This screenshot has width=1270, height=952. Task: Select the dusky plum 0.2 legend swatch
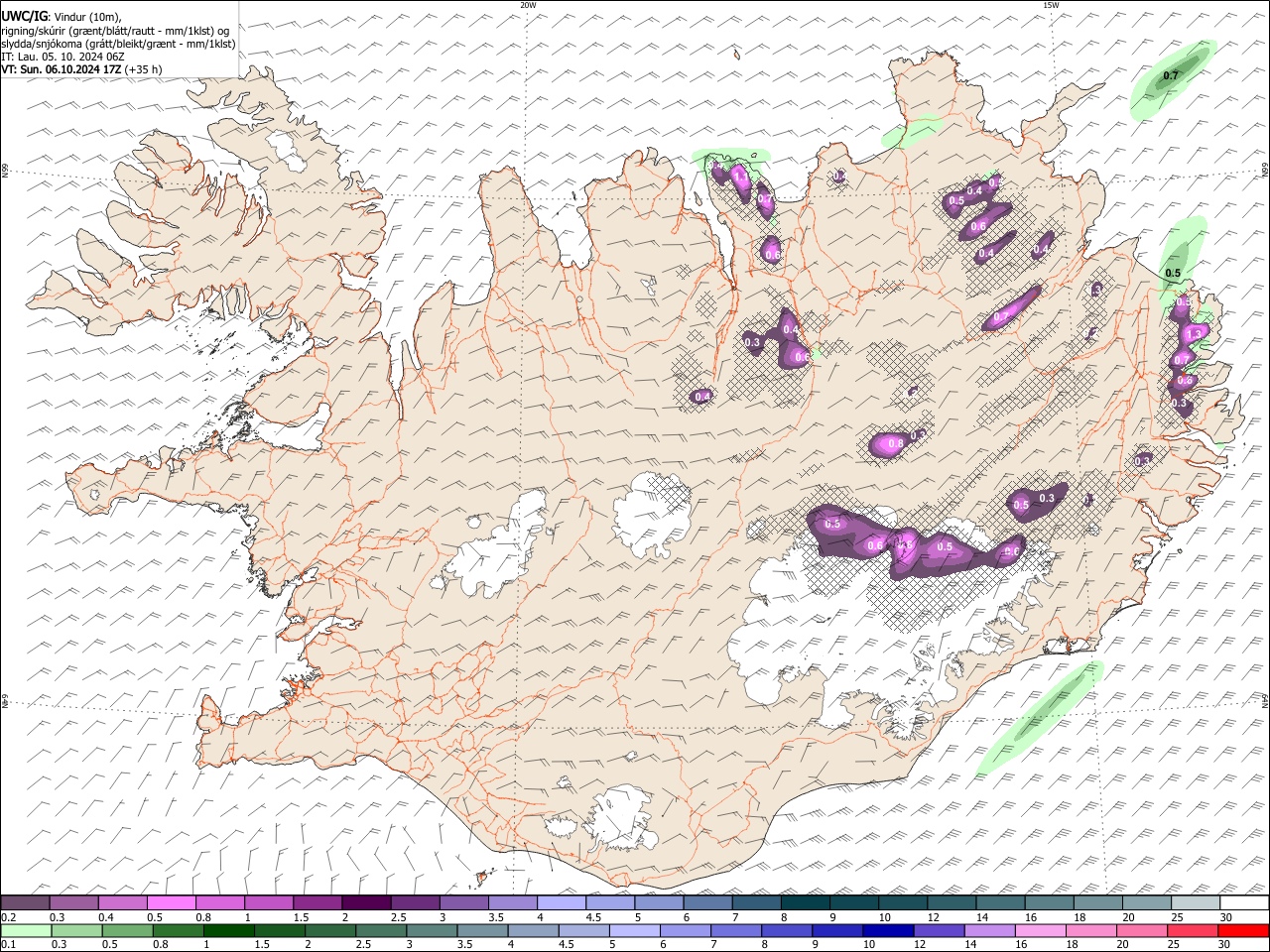click(25, 903)
